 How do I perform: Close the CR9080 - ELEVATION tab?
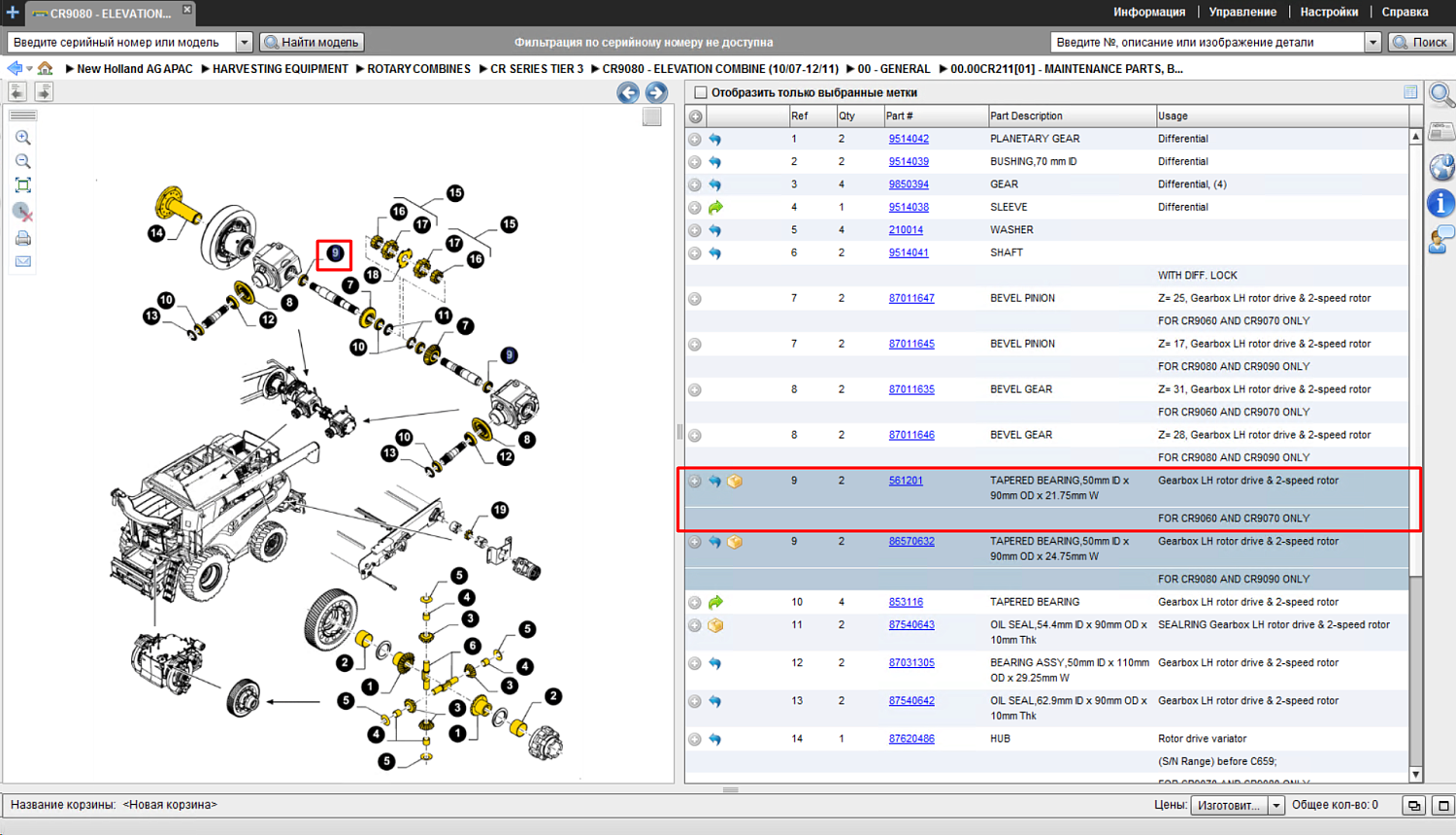[x=187, y=10]
